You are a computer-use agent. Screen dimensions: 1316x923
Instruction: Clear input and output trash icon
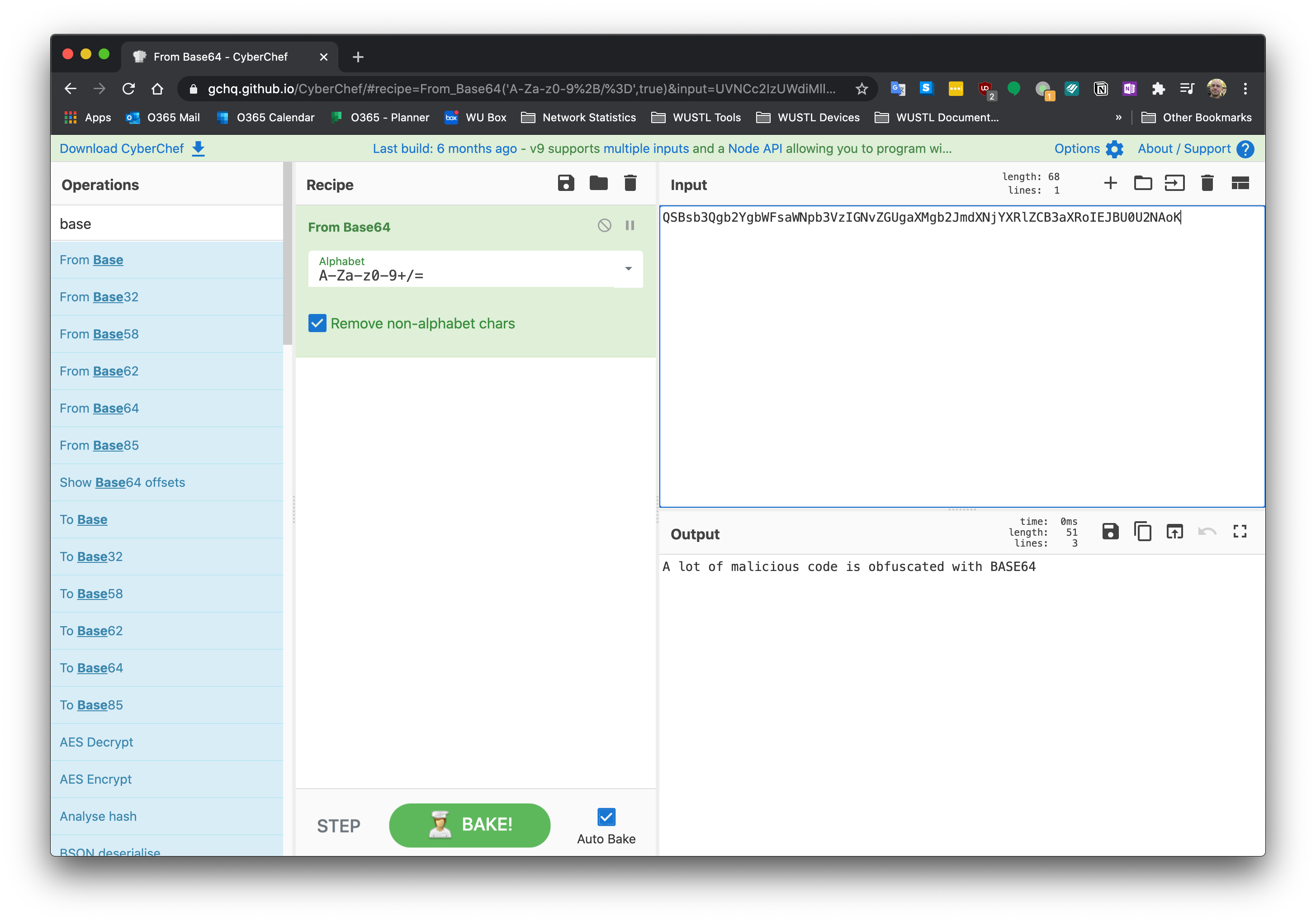pos(1207,183)
